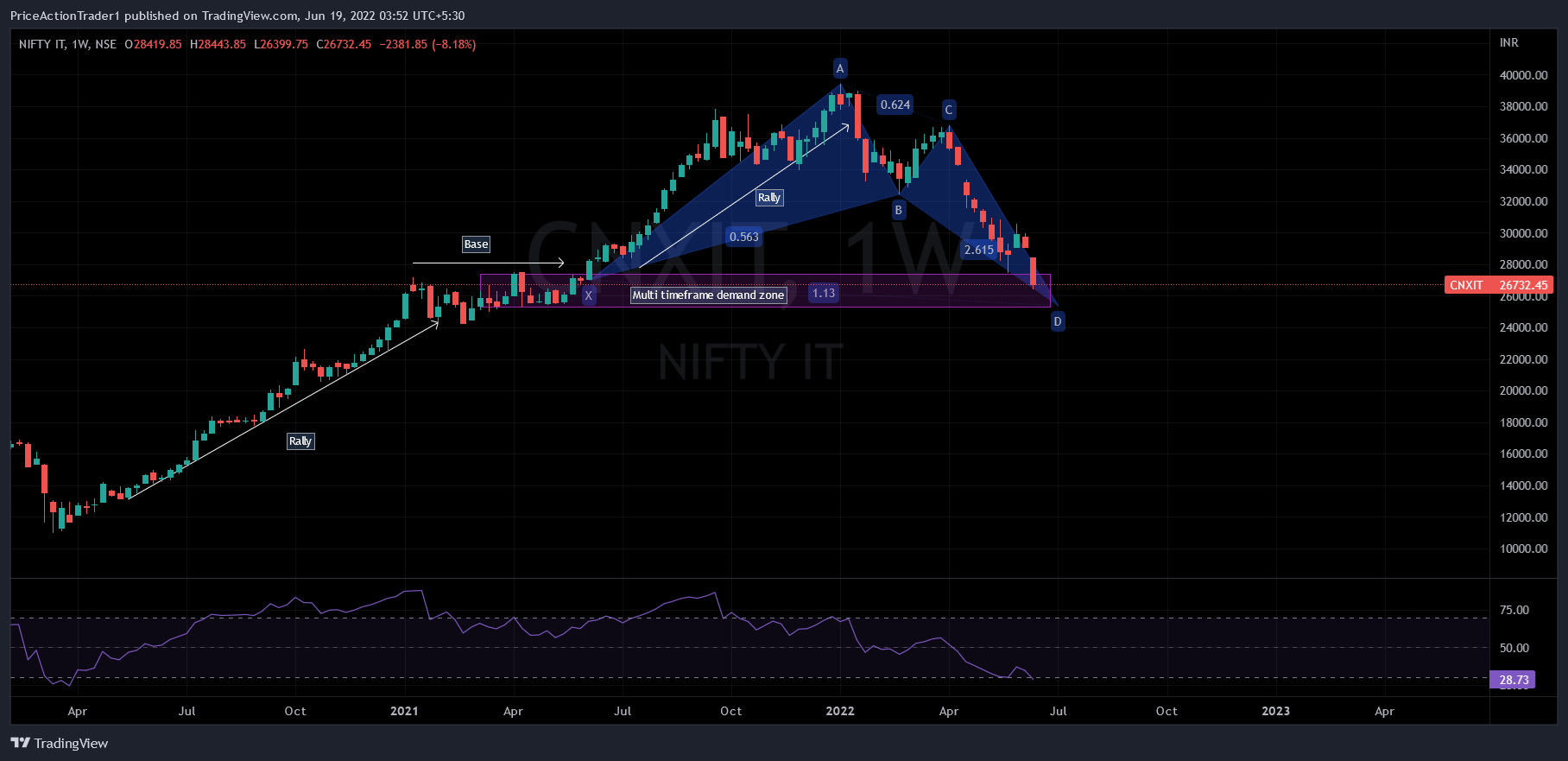Click the 40000.00 price axis label
The image size is (1568, 761).
pos(1524,75)
